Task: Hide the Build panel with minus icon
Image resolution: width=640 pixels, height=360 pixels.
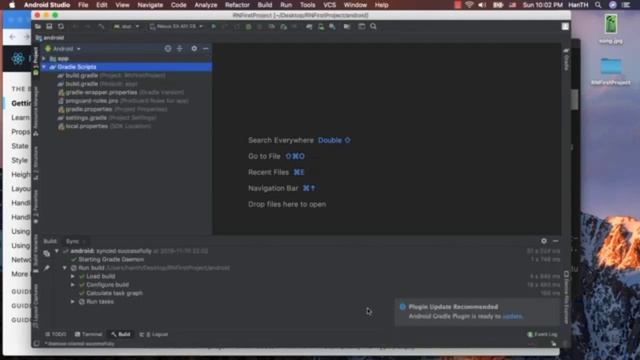Action: [556, 241]
